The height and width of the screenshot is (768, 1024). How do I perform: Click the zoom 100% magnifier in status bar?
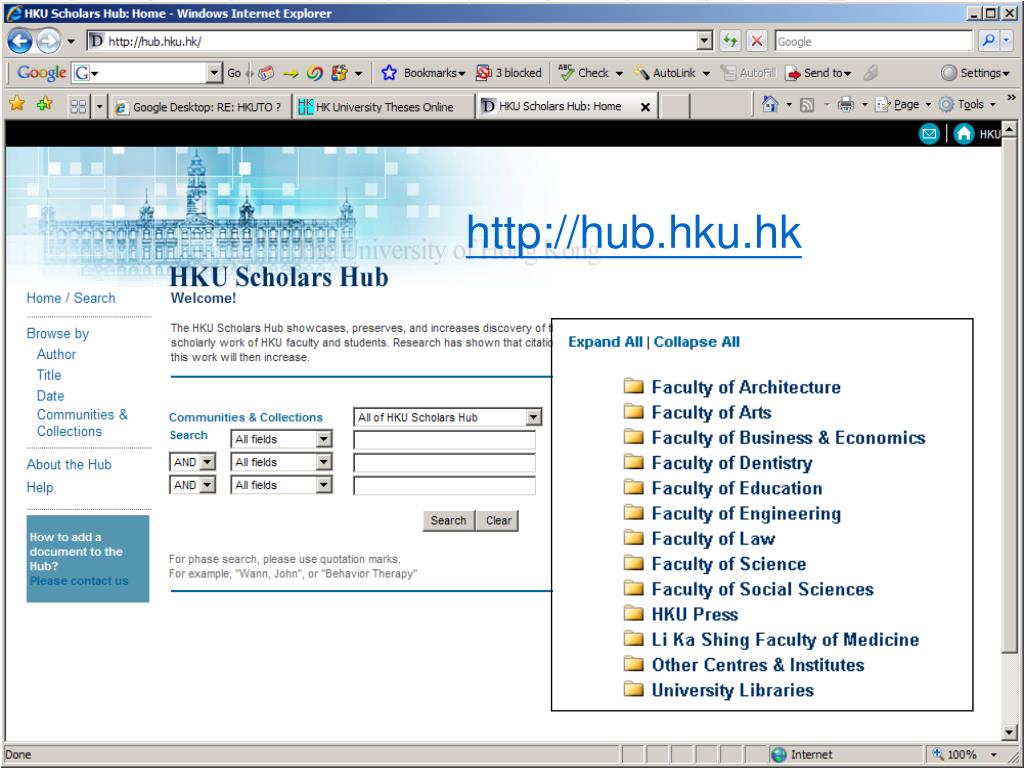click(938, 754)
